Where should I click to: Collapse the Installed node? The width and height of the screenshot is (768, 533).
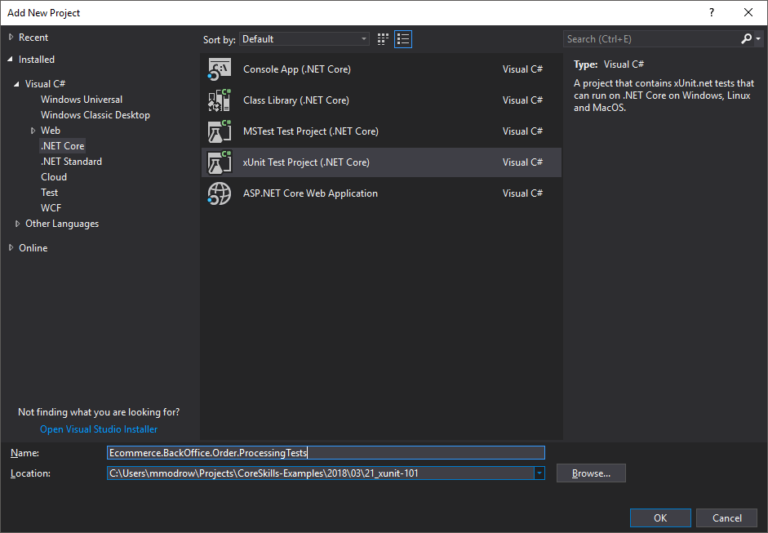(x=10, y=59)
